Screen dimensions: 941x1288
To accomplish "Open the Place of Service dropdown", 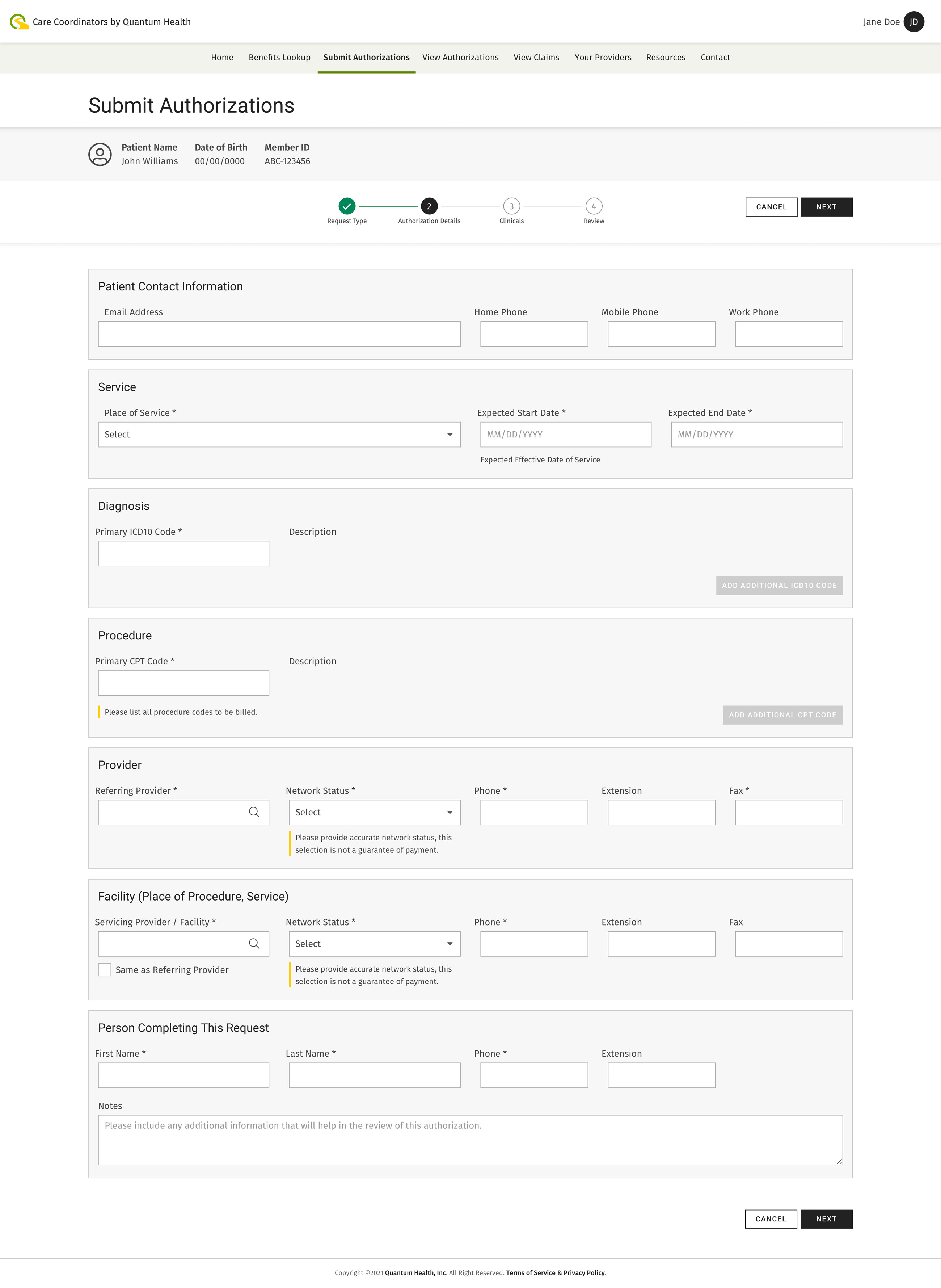I will point(279,434).
